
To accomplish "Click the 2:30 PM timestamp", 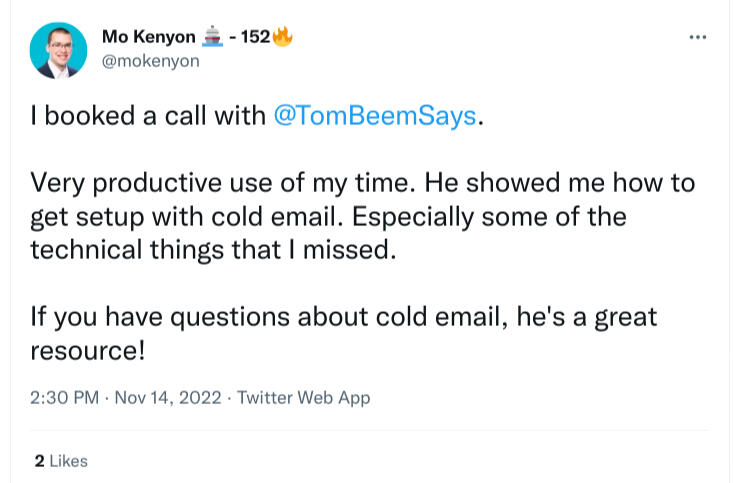I will (64, 398).
